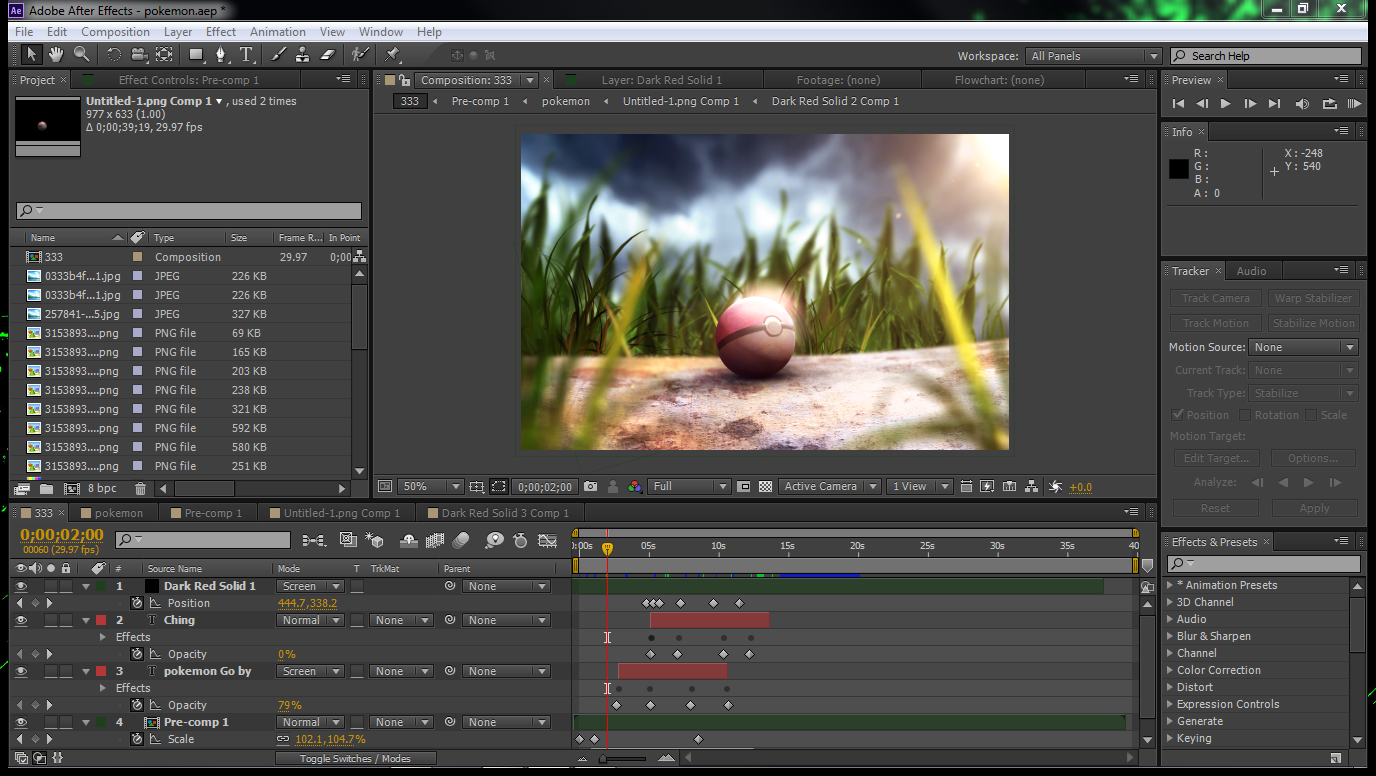
Task: Click the trash icon in Project panel
Action: click(x=140, y=489)
